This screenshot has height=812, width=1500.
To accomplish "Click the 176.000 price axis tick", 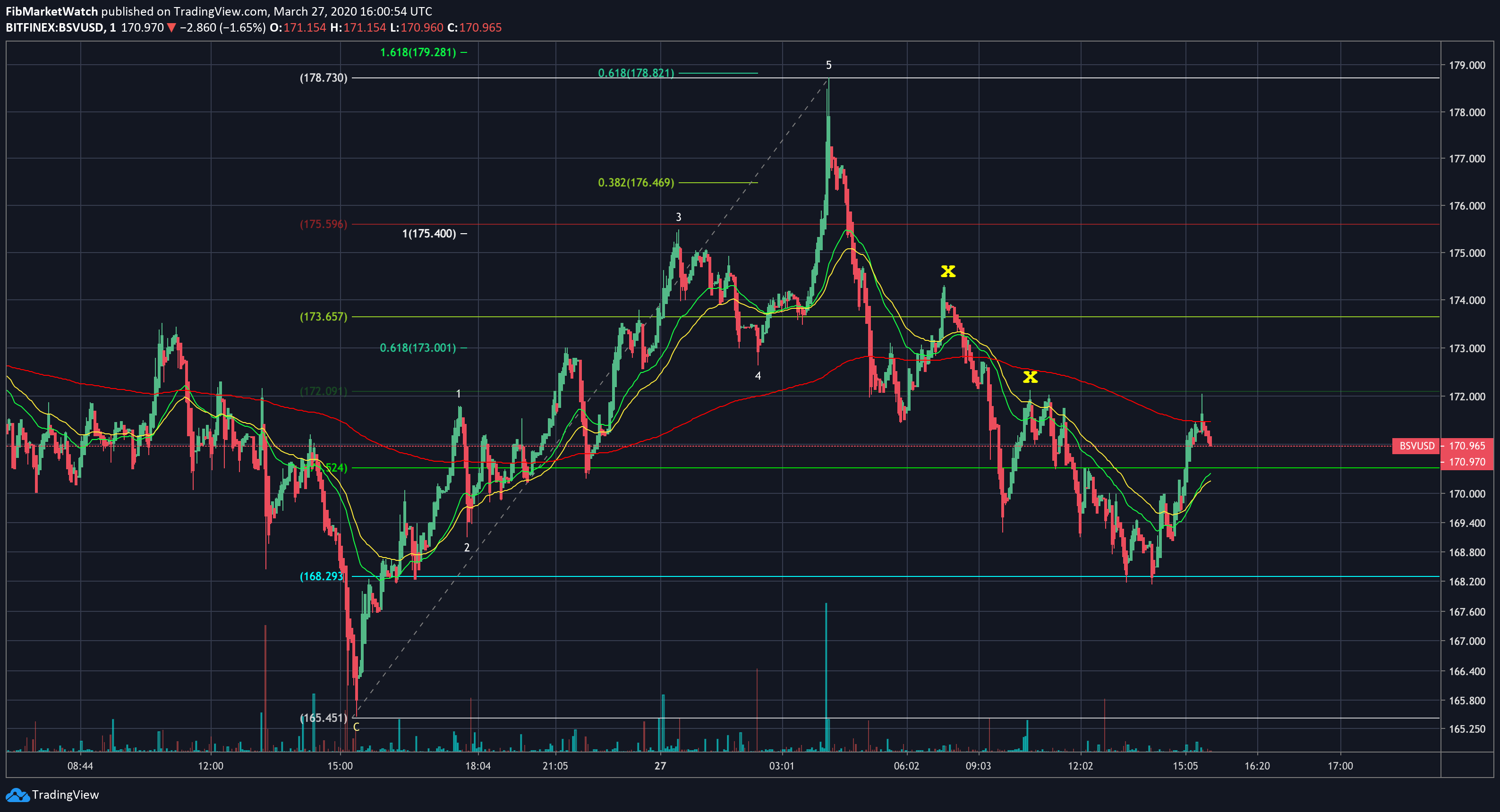I will click(x=1467, y=206).
